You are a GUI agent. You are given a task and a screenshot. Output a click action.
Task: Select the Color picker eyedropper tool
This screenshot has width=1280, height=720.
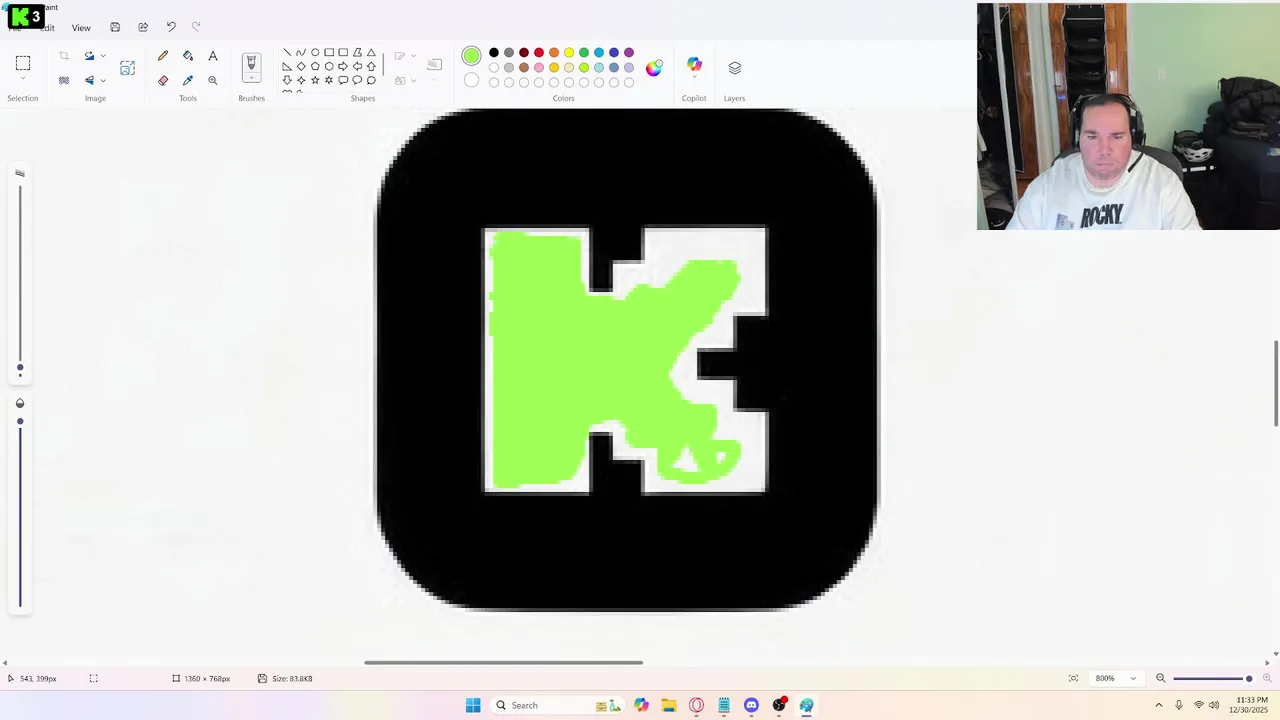pyautogui.click(x=188, y=80)
